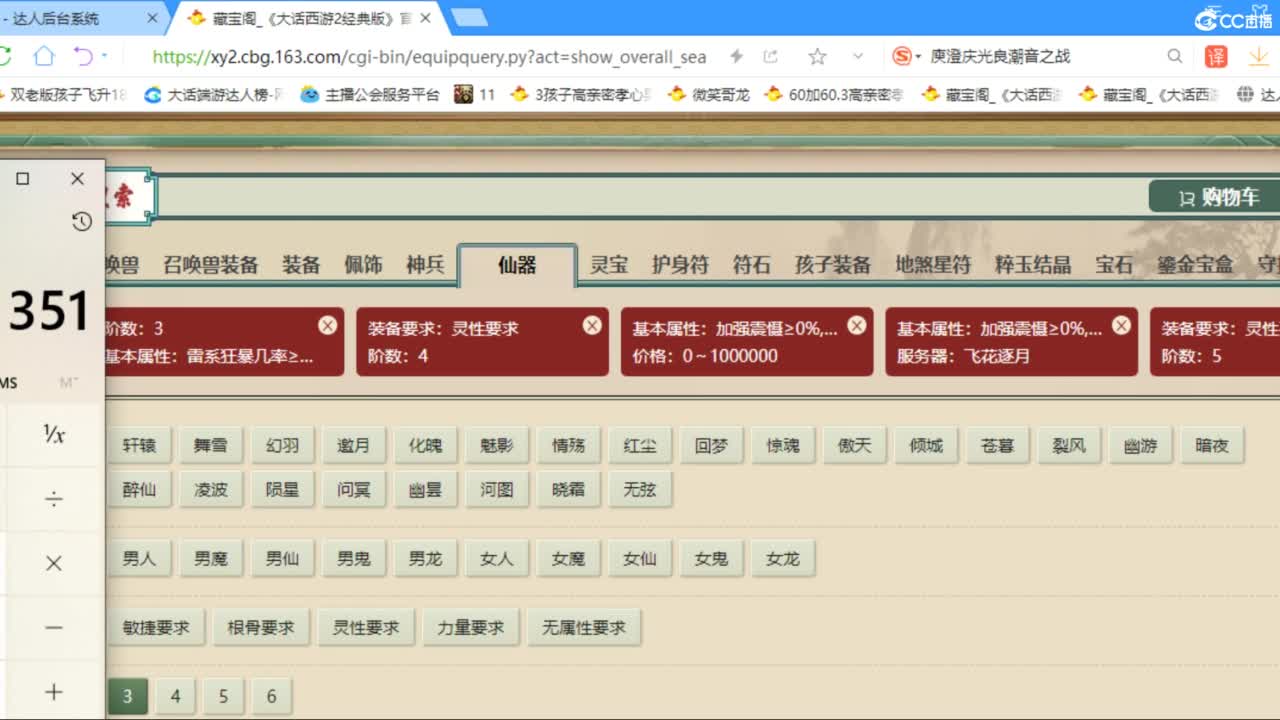
Task: Click the reciprocal 1/x calculator key
Action: pyautogui.click(x=54, y=433)
